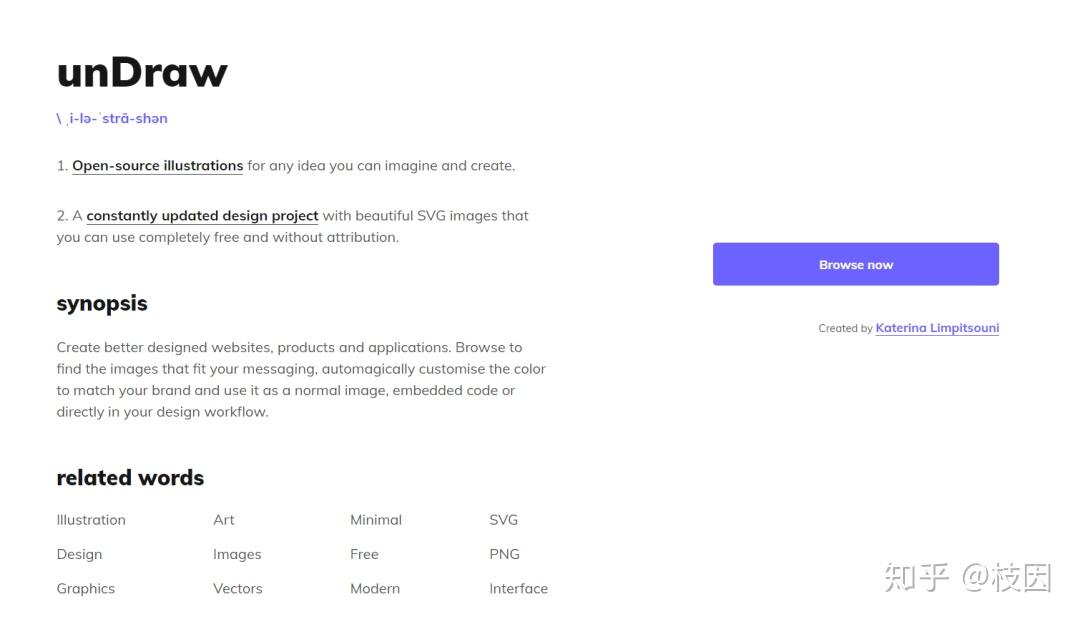Select the SVG related word
The image size is (1080, 622).
(x=504, y=520)
